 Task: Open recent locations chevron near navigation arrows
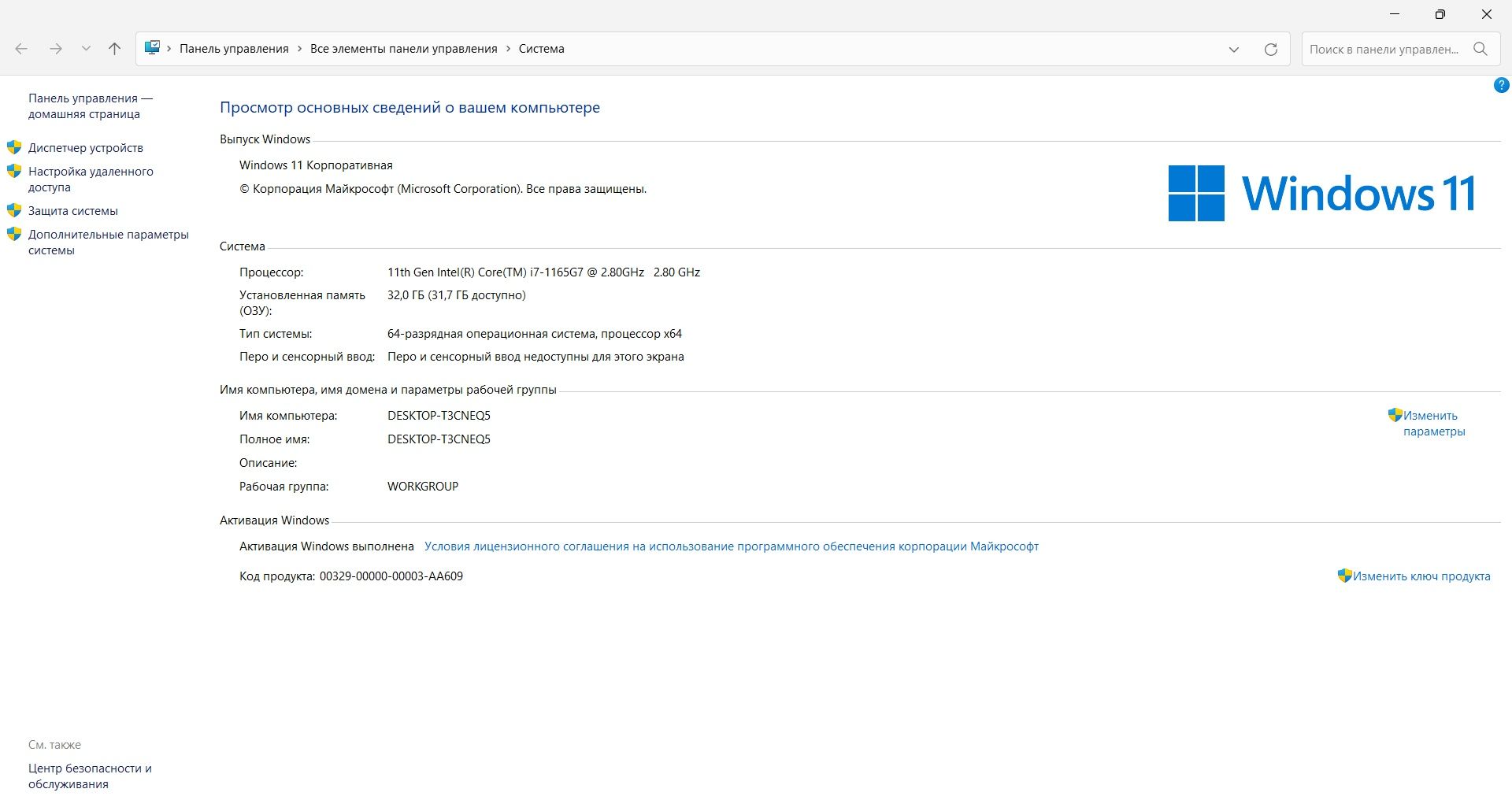[86, 49]
